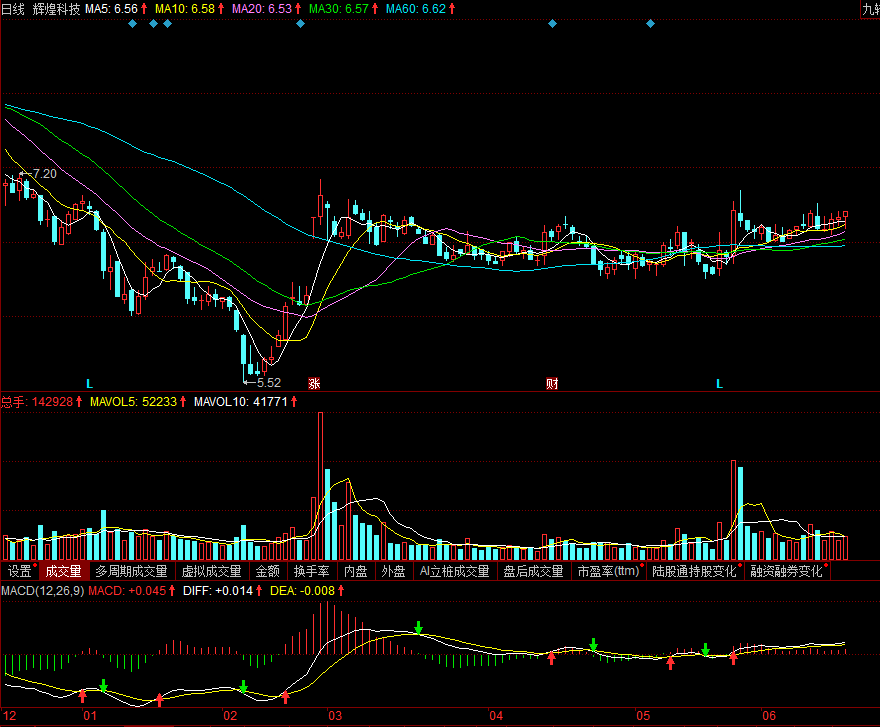Show the 金额 amount indicator tab

click(267, 572)
